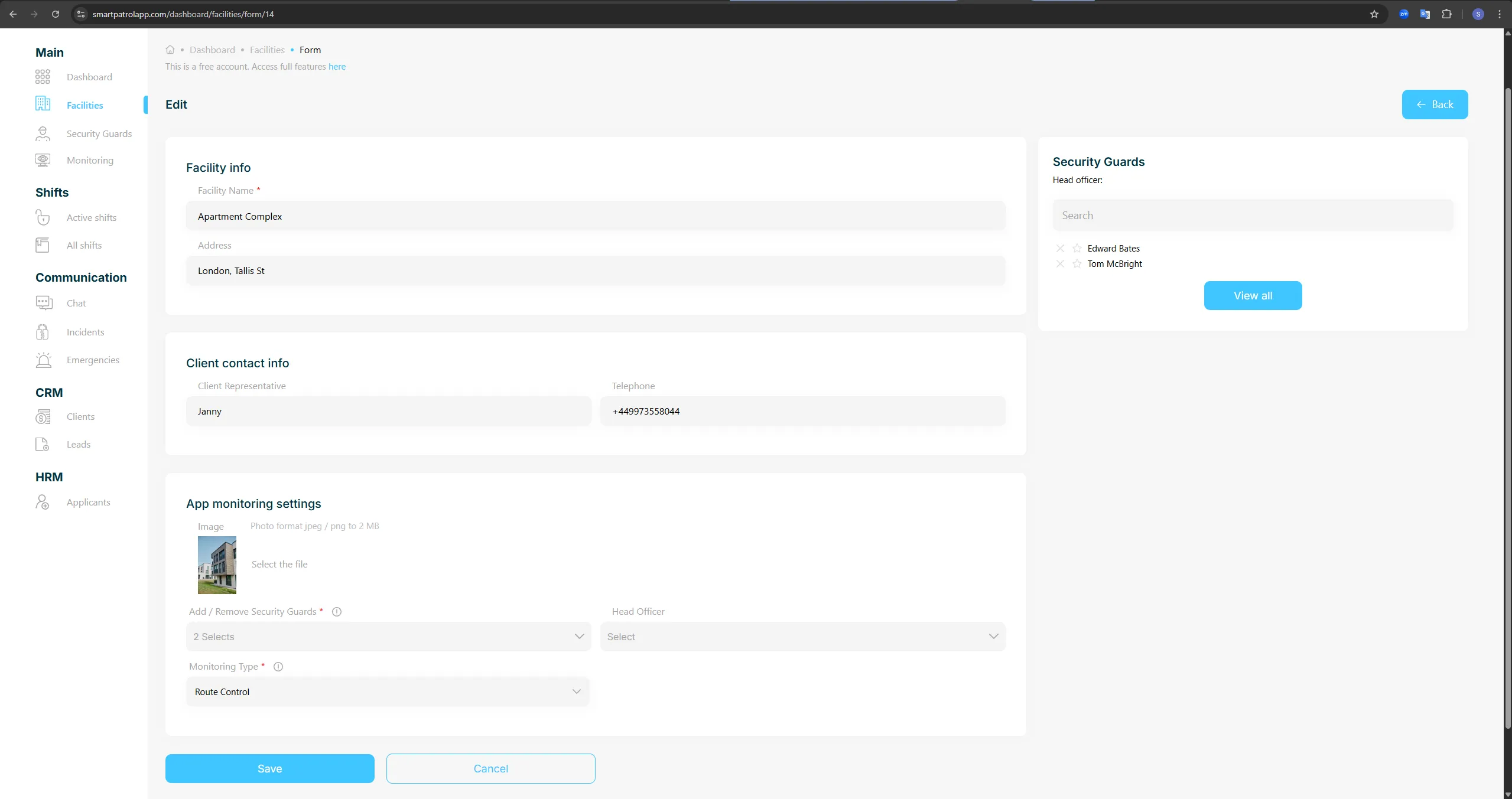Remove Edward Bates with the X icon

1060,249
